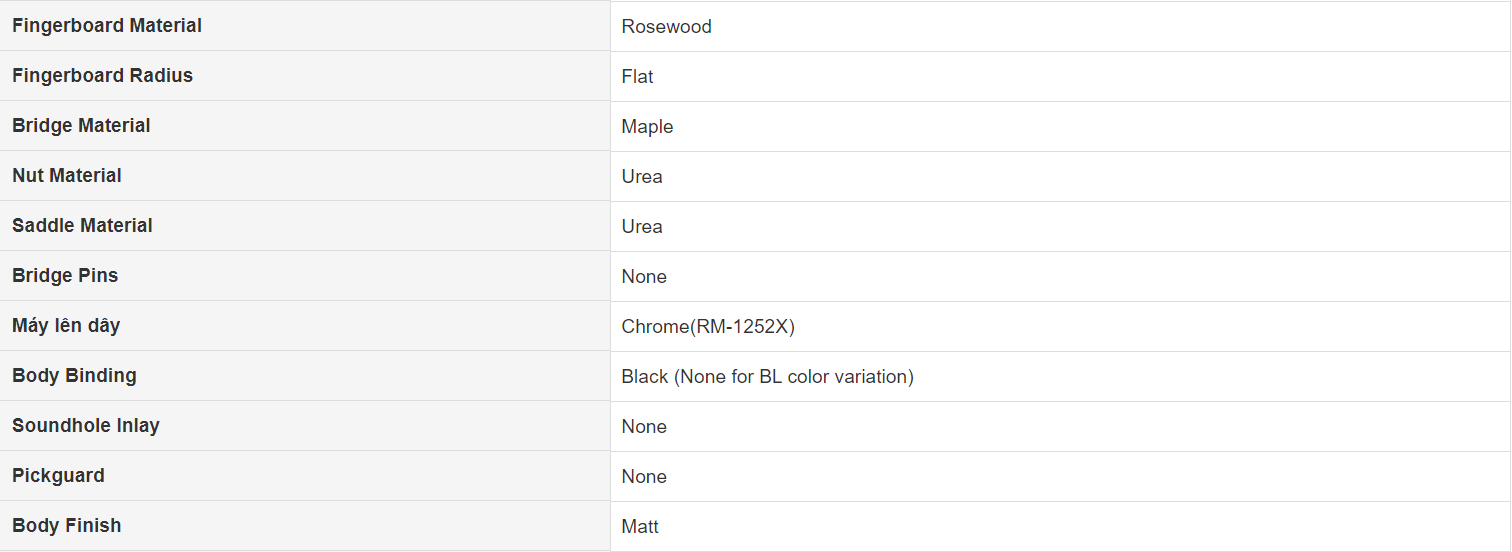Viewport: 1512px width, 552px height.
Task: Click the Bridge Material label
Action: click(x=81, y=126)
